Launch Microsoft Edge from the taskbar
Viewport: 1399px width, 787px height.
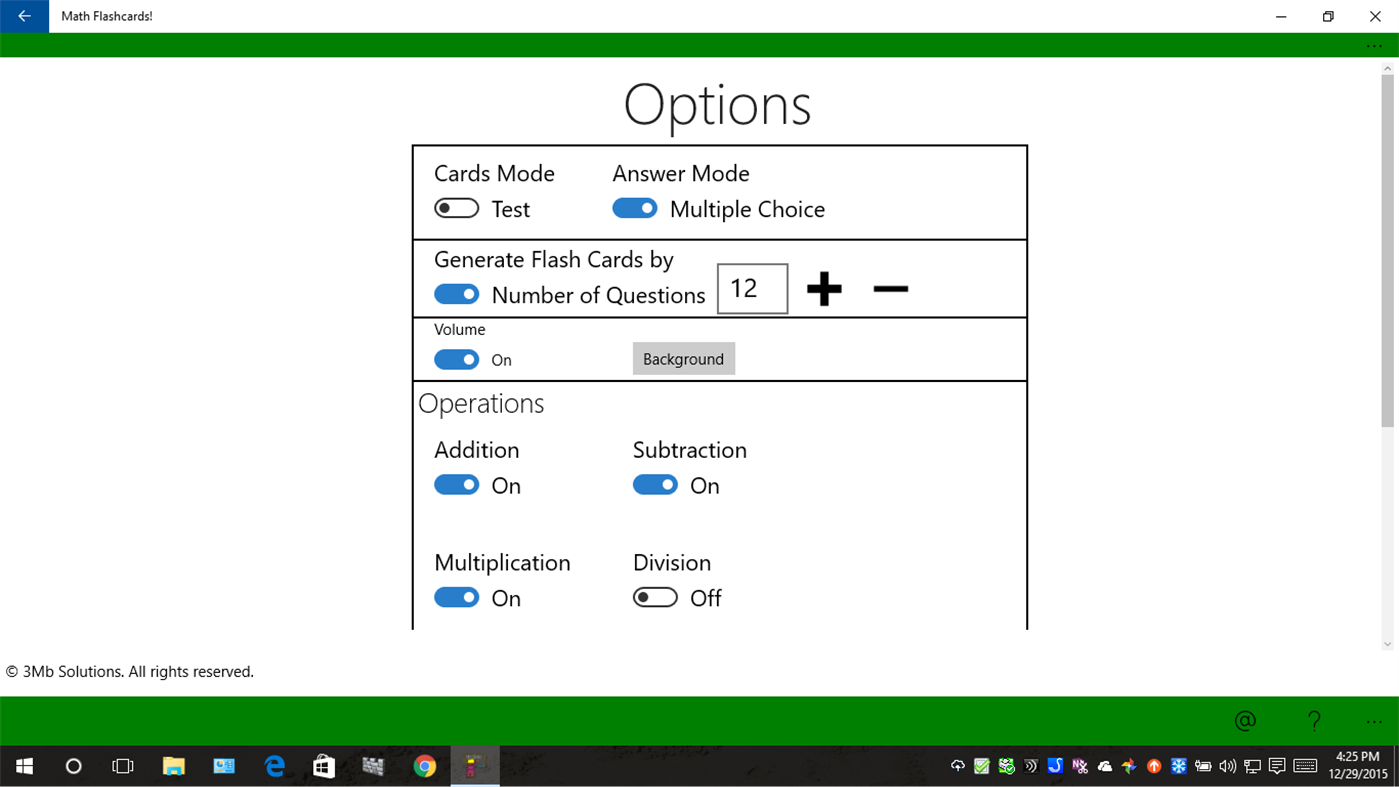click(x=273, y=766)
